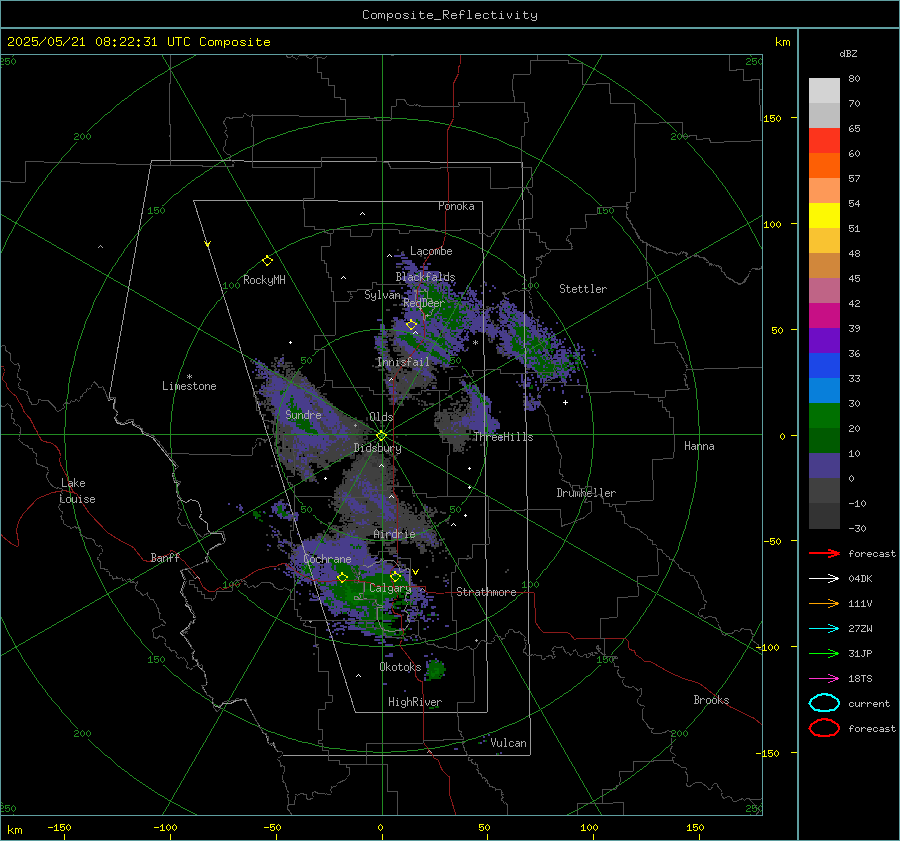900x841 pixels.
Task: Click the yellow diamond marker below Cochrane
Action: coord(342,578)
